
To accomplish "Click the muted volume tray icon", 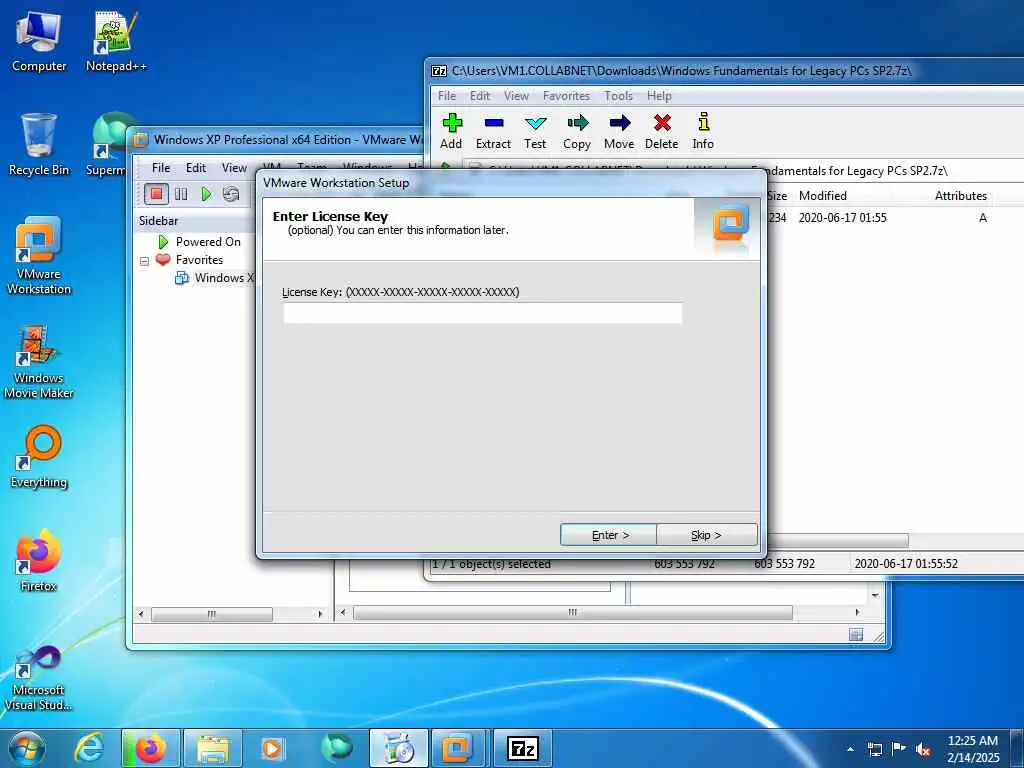I will pos(923,750).
